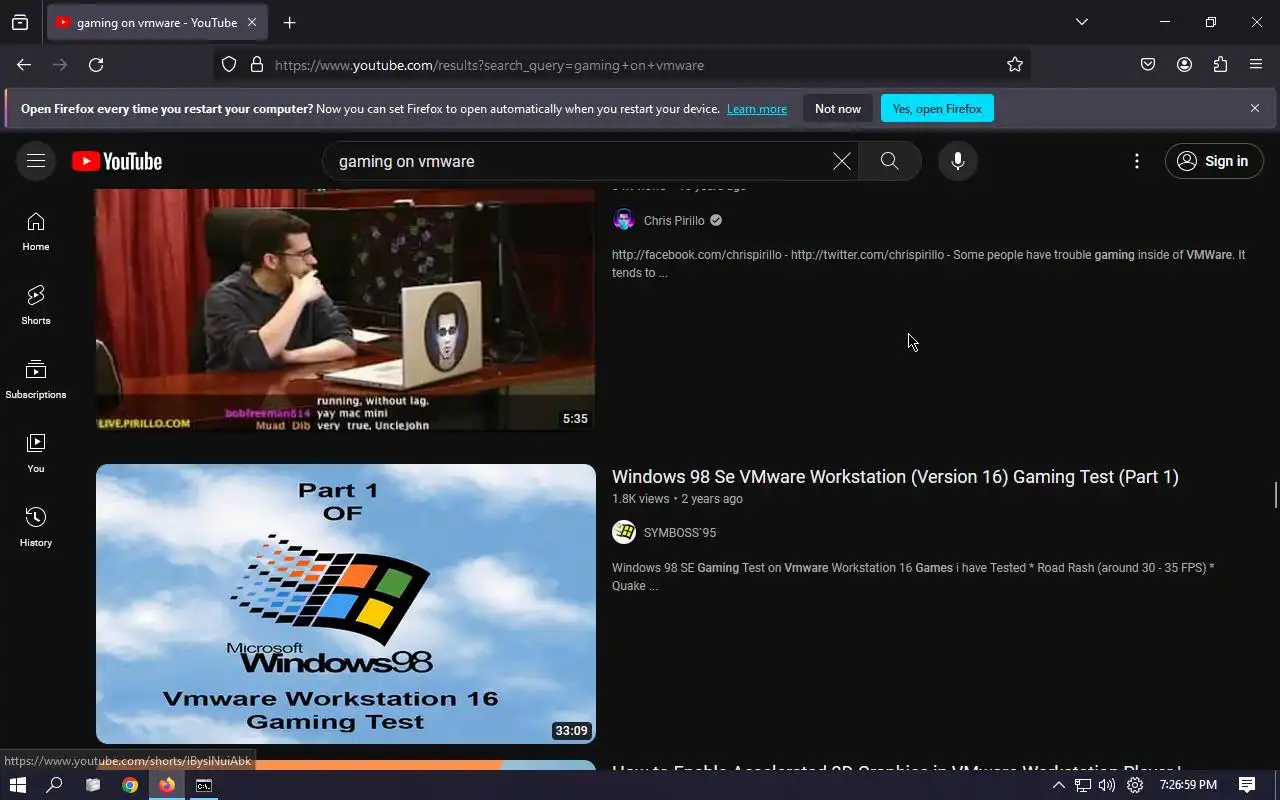Screen dimensions: 1280x800
Task: Open the Firefox application menu
Action: click(1256, 65)
